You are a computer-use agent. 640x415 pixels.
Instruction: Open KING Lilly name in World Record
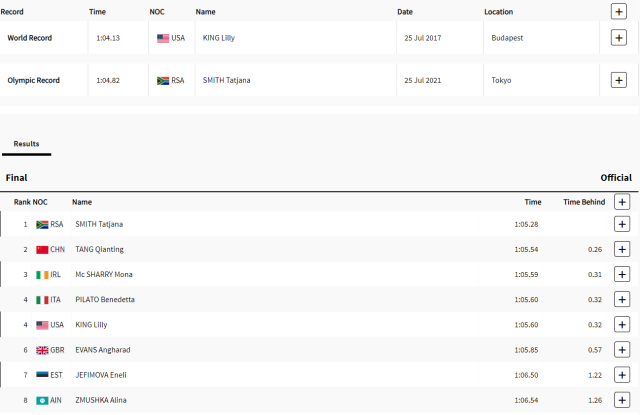(x=219, y=38)
